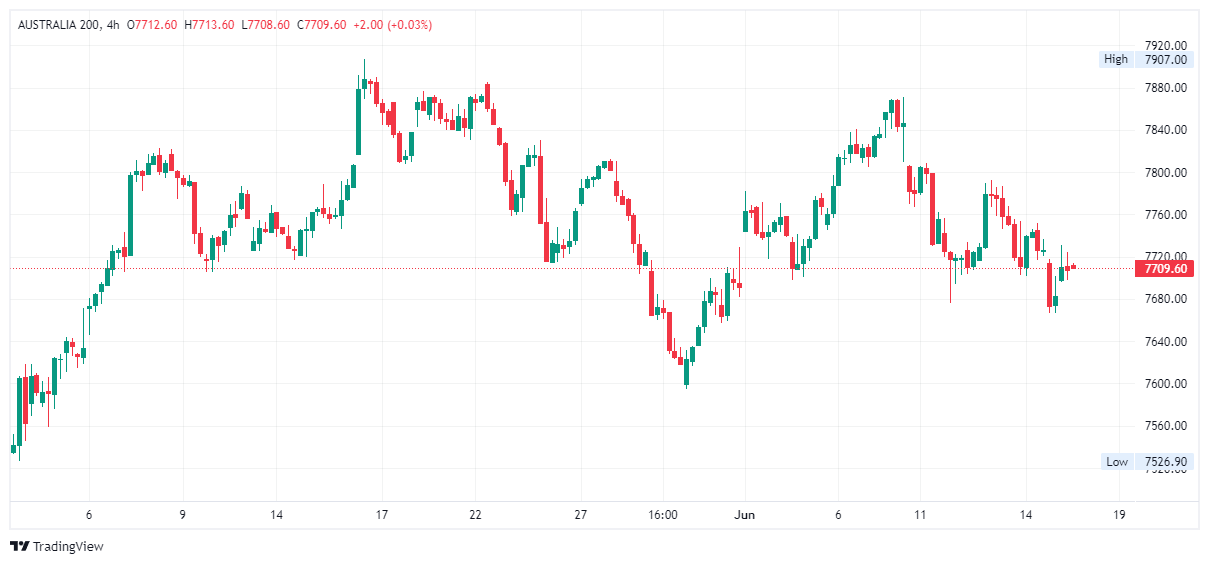Viewport: 1209px width, 564px height.
Task: Click the high value H7713.60
Action: [x=209, y=25]
